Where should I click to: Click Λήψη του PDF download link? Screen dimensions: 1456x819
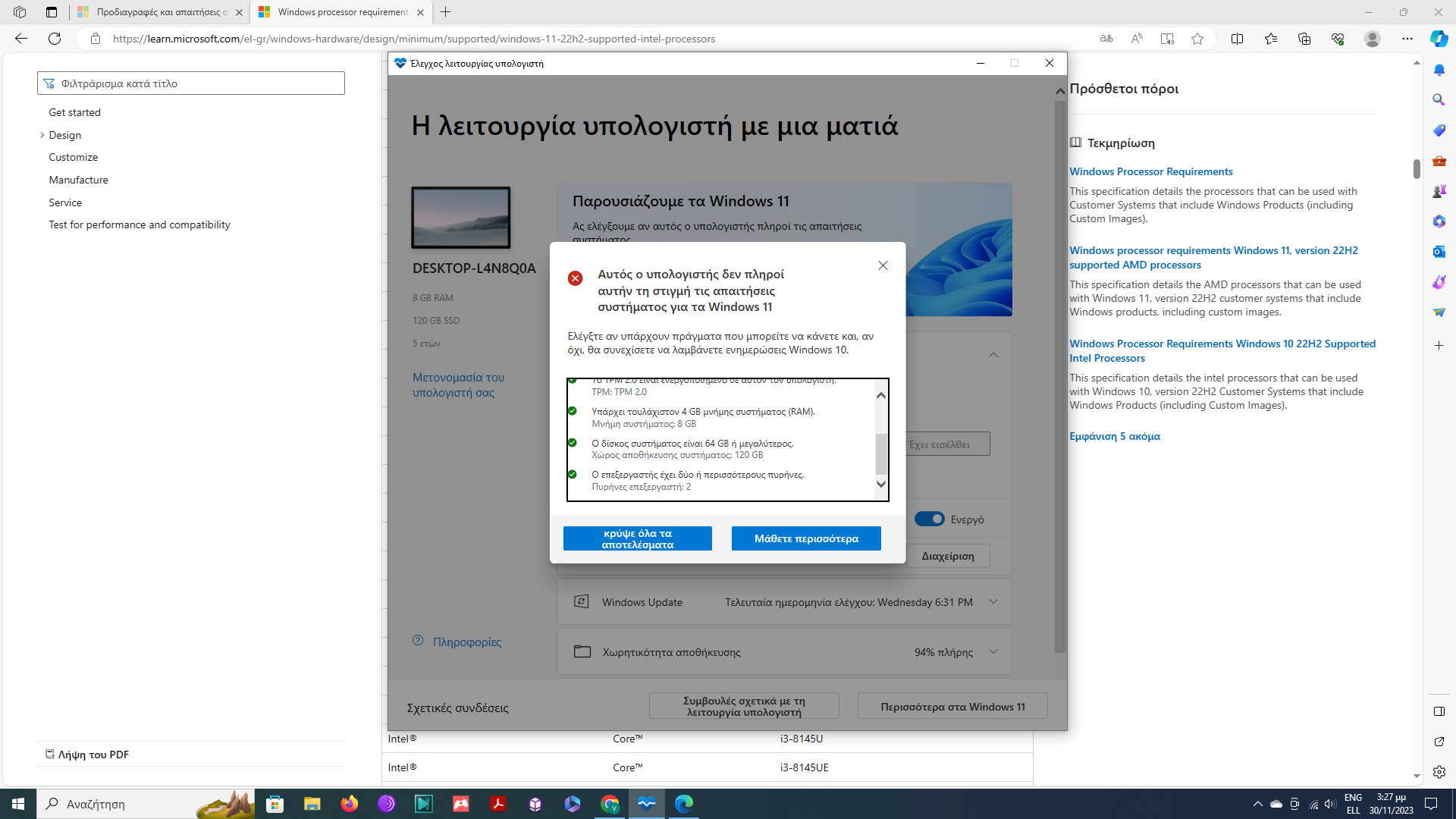pyautogui.click(x=87, y=755)
